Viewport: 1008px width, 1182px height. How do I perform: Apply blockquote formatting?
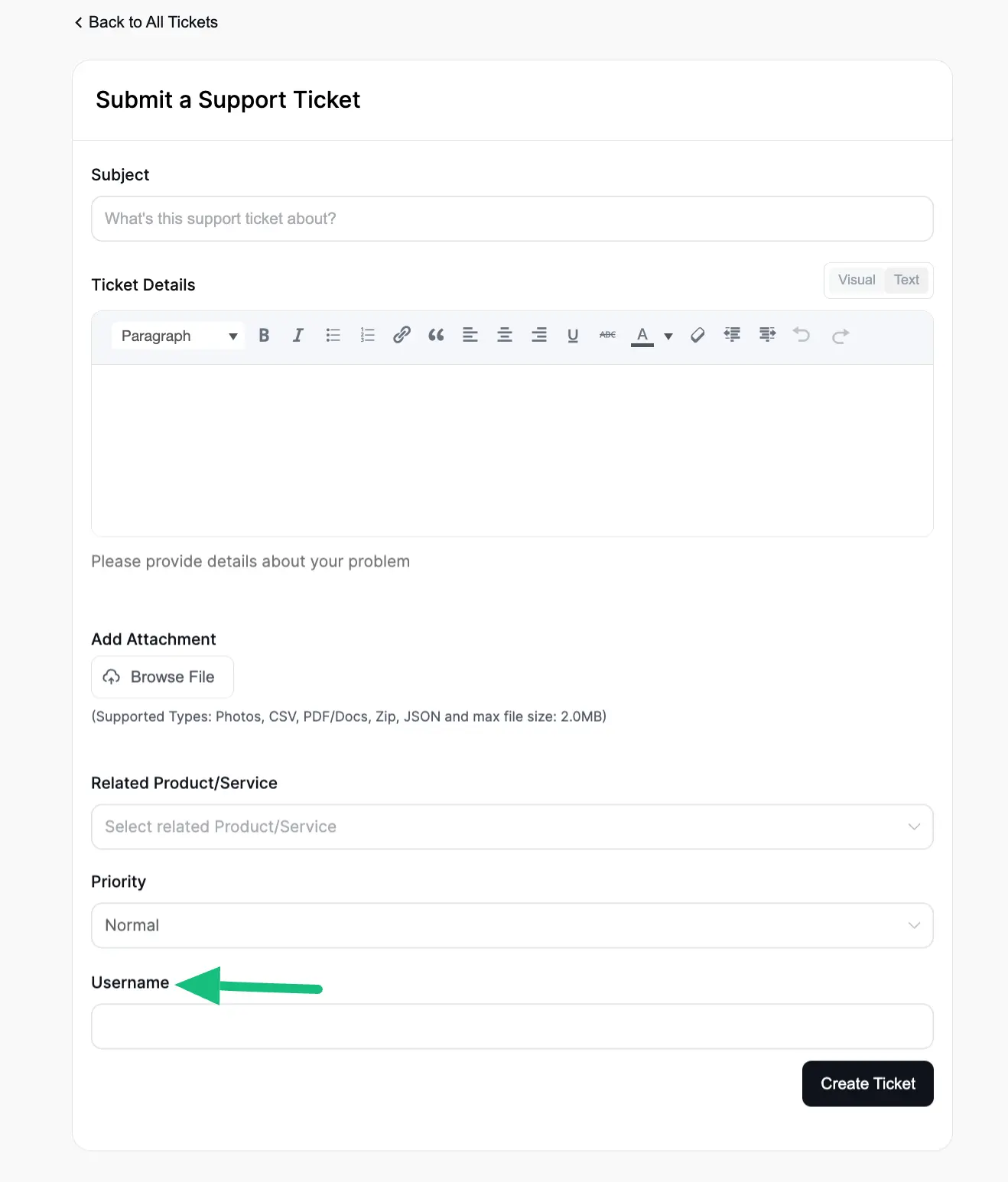[436, 335]
